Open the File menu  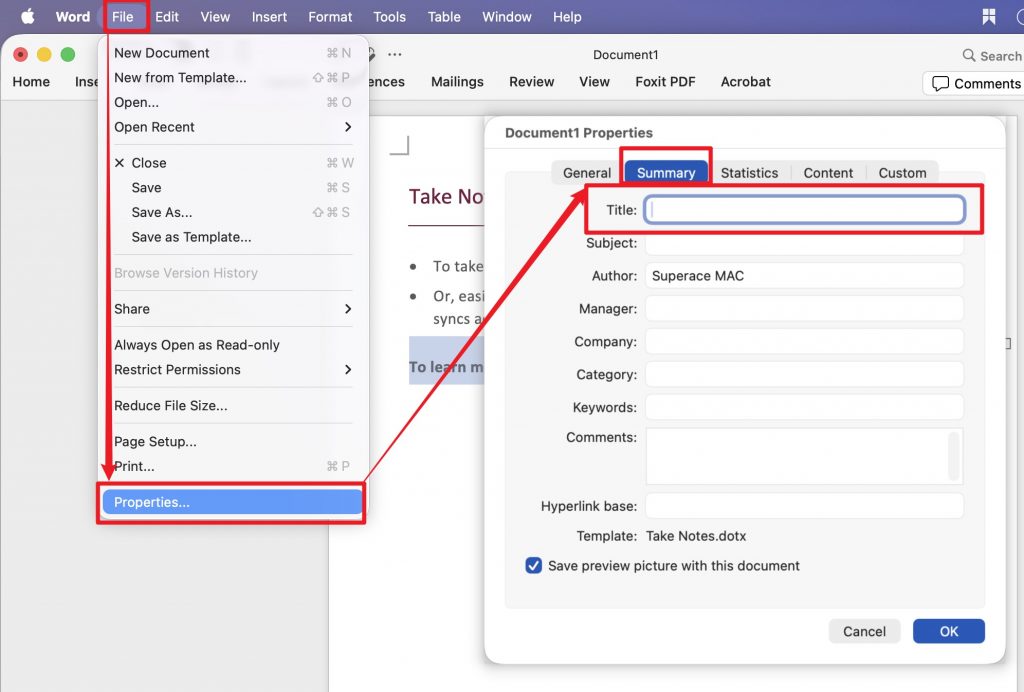123,17
